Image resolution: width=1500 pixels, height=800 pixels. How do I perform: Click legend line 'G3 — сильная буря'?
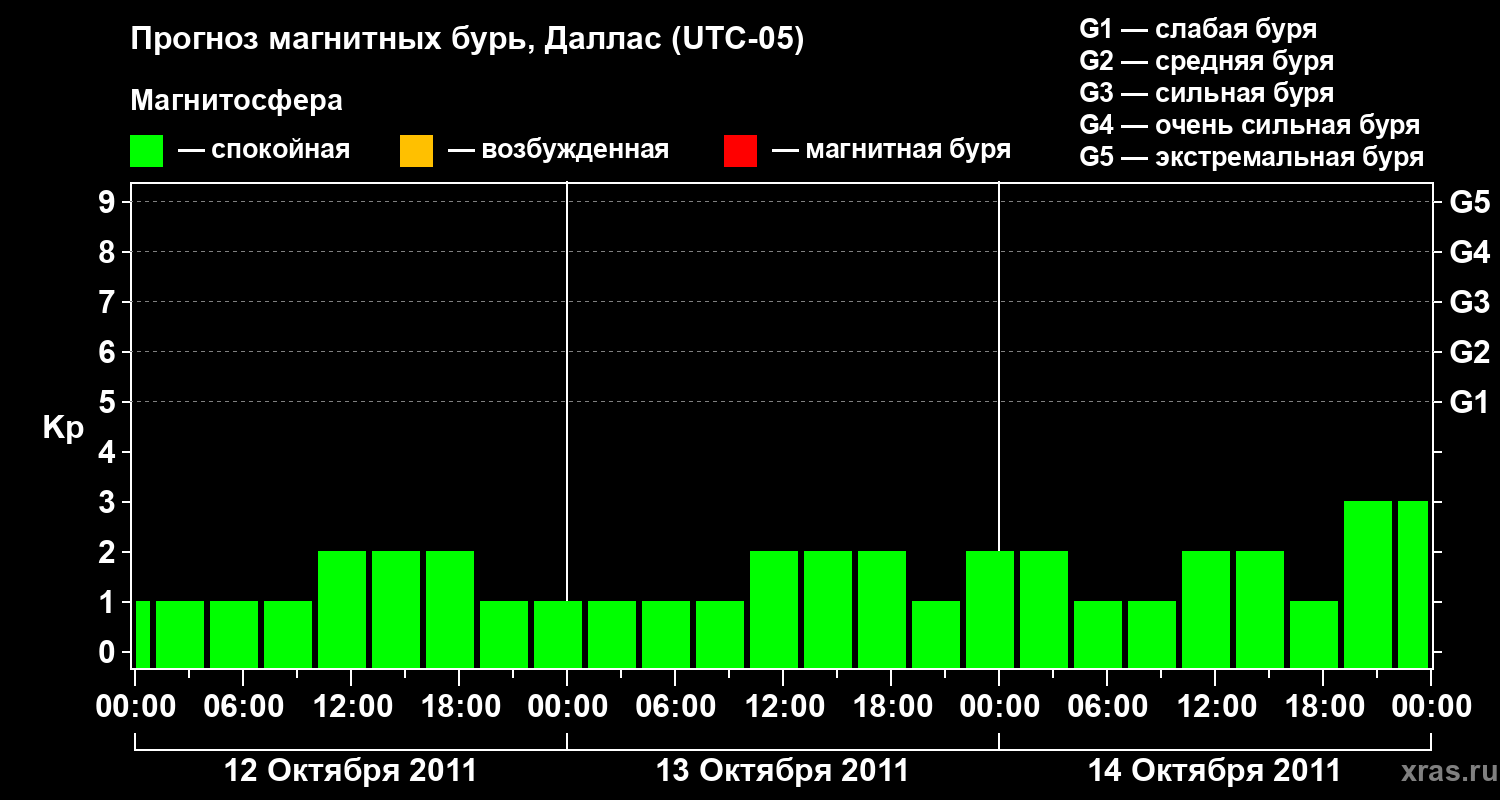pyautogui.click(x=1207, y=93)
